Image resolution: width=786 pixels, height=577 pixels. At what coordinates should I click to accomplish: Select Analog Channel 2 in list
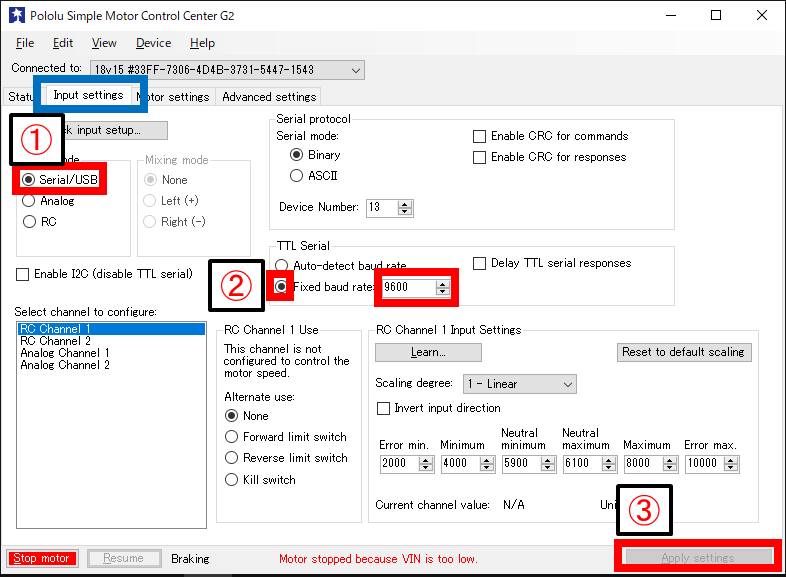coord(111,365)
